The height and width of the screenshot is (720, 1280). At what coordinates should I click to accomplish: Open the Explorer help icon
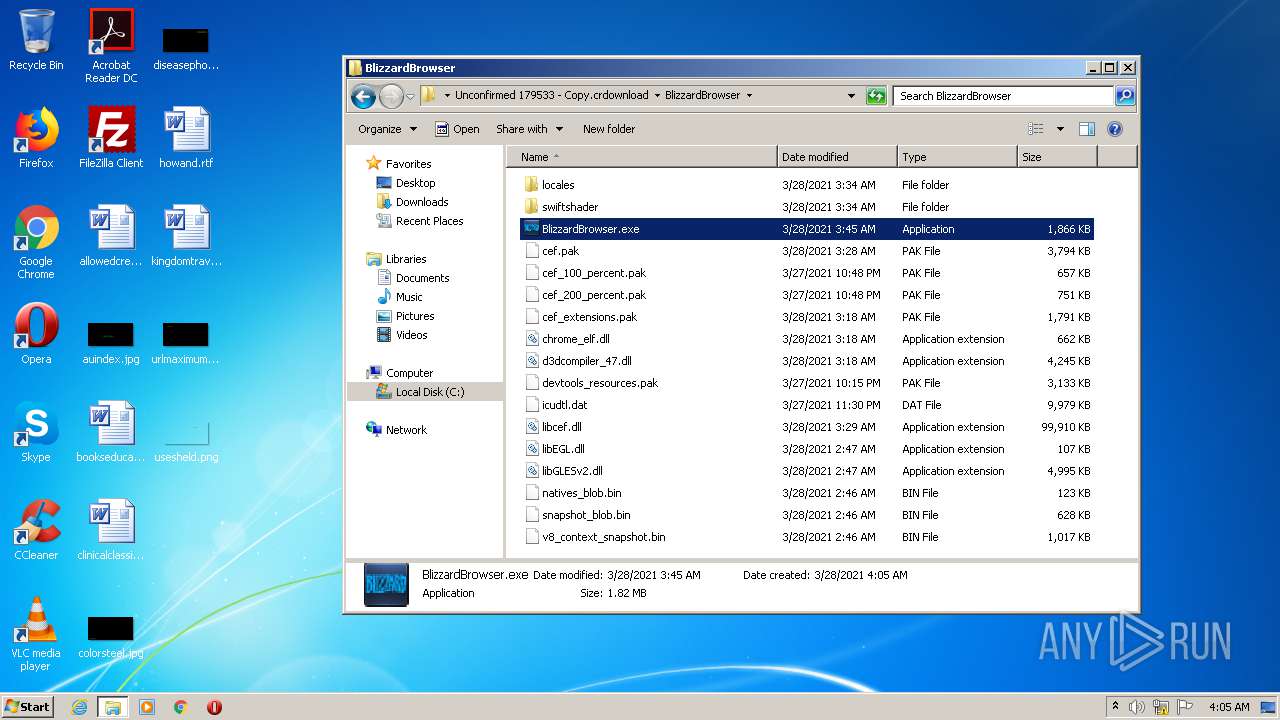(1115, 129)
